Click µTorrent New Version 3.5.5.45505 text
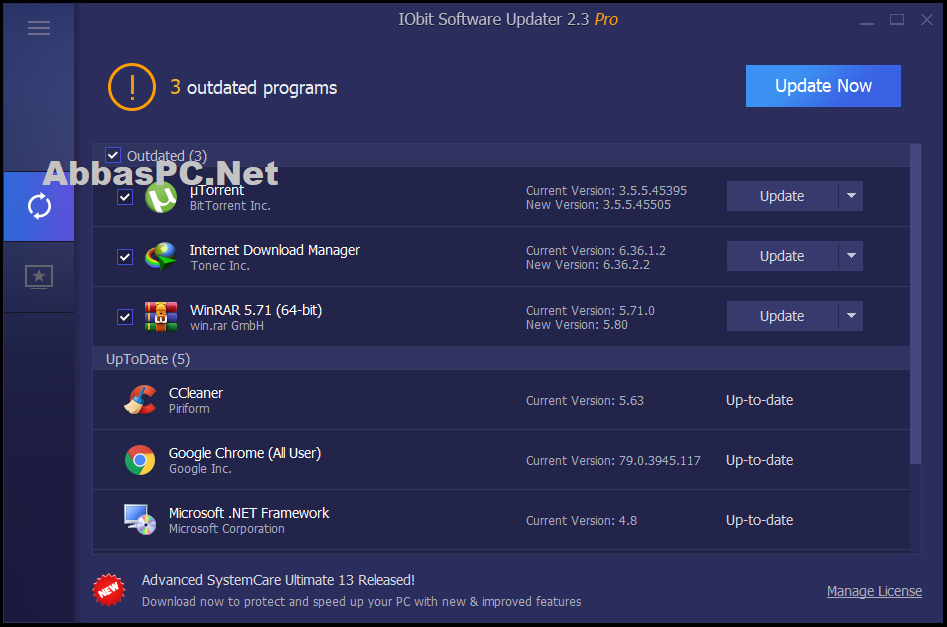The height and width of the screenshot is (627, 947). pyautogui.click(x=598, y=205)
